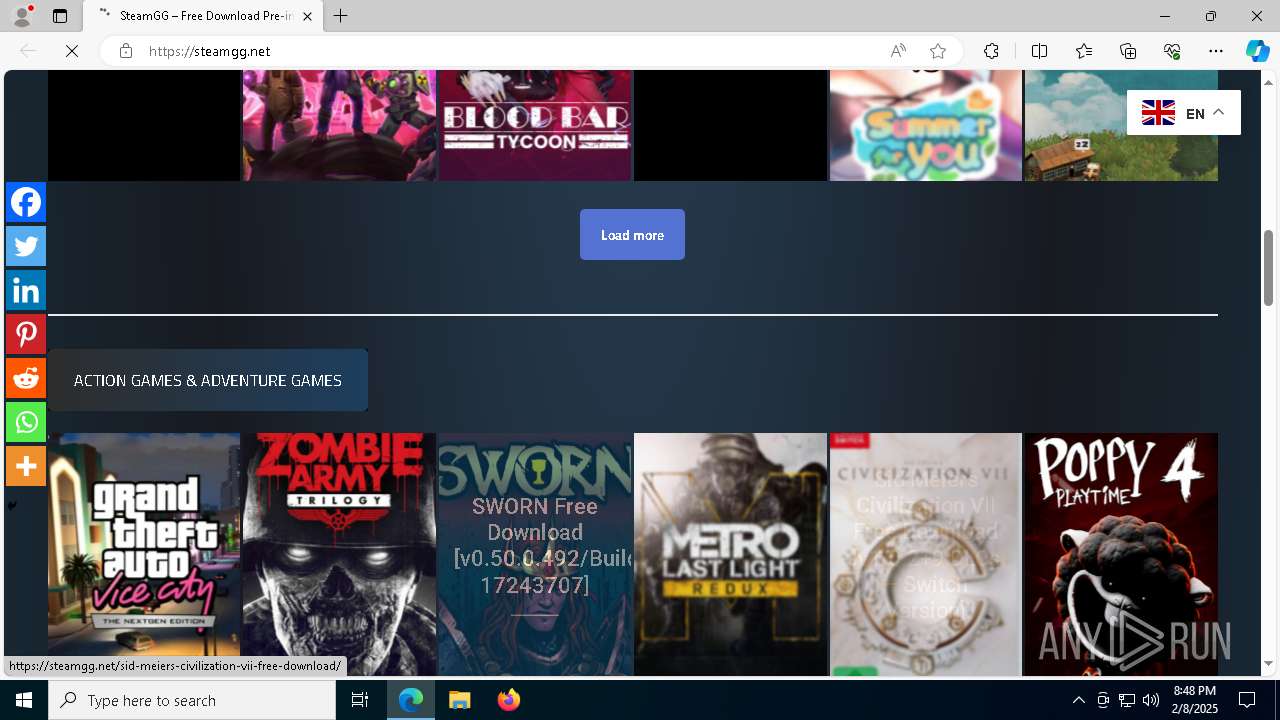Close the SteamGG tab
The width and height of the screenshot is (1280, 720).
pos(307,16)
